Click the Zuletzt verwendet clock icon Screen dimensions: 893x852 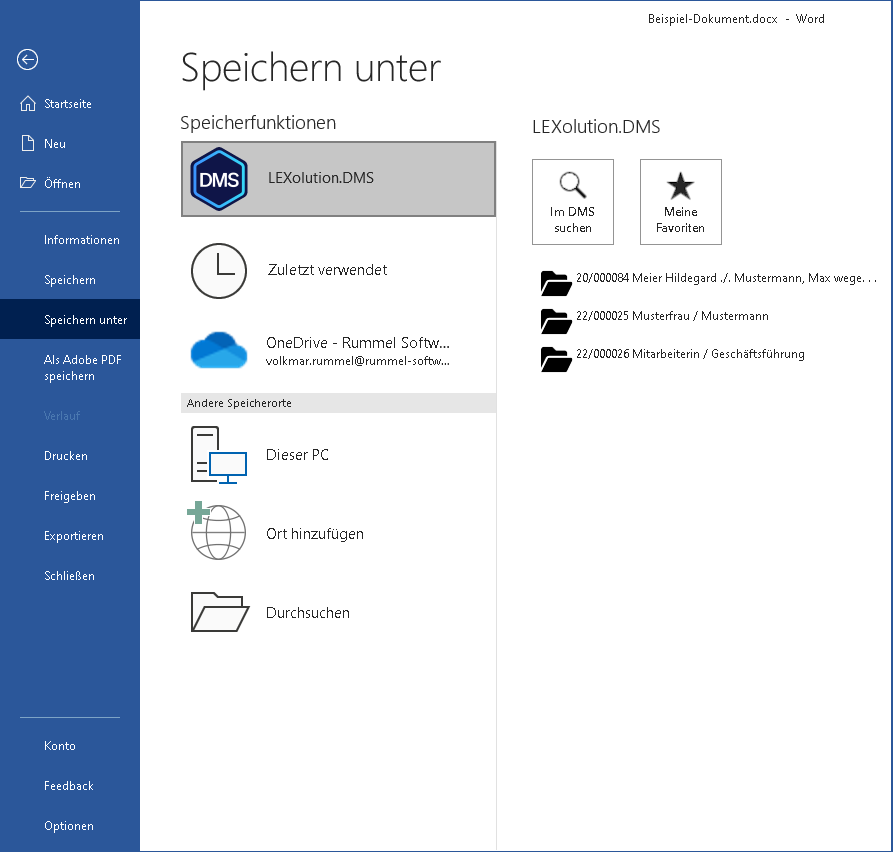click(219, 271)
